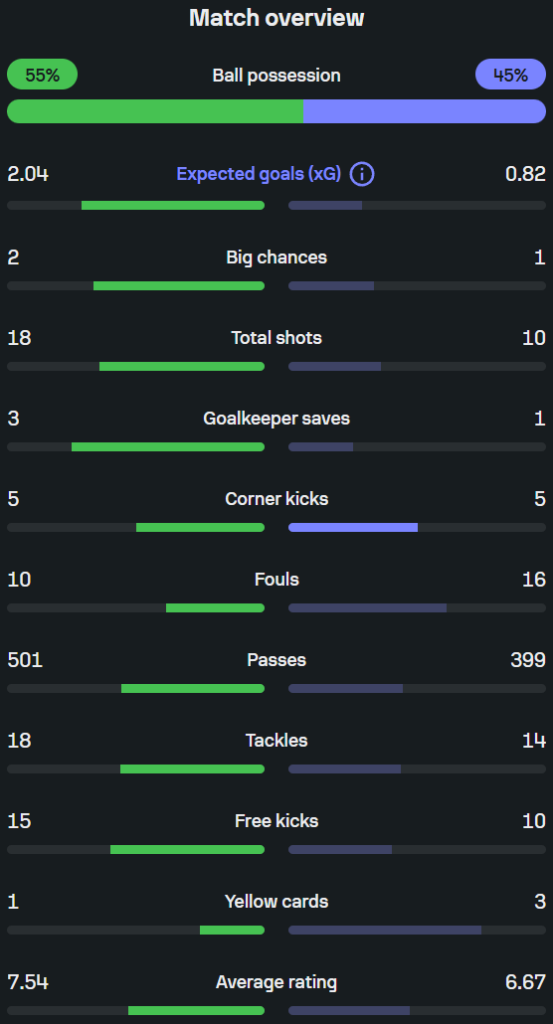Click the Tackles stat label
This screenshot has height=1024, width=553.
coord(277,741)
